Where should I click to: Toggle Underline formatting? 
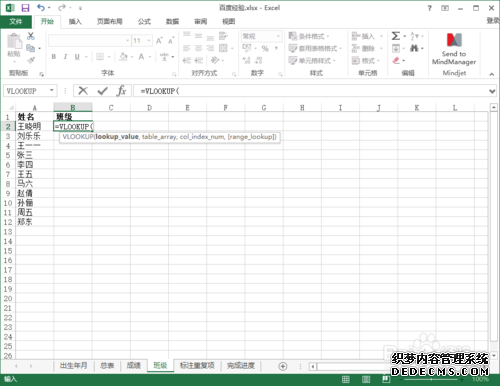click(77, 57)
